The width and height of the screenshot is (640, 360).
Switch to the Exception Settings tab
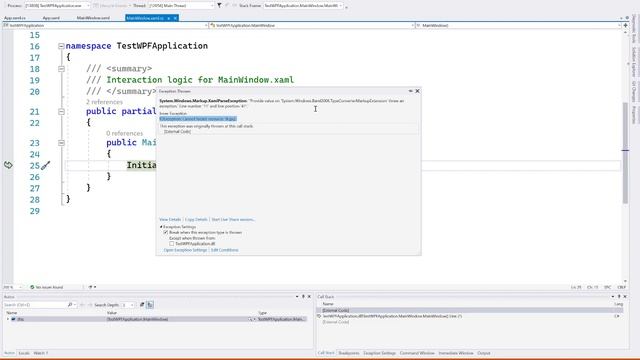pos(380,353)
